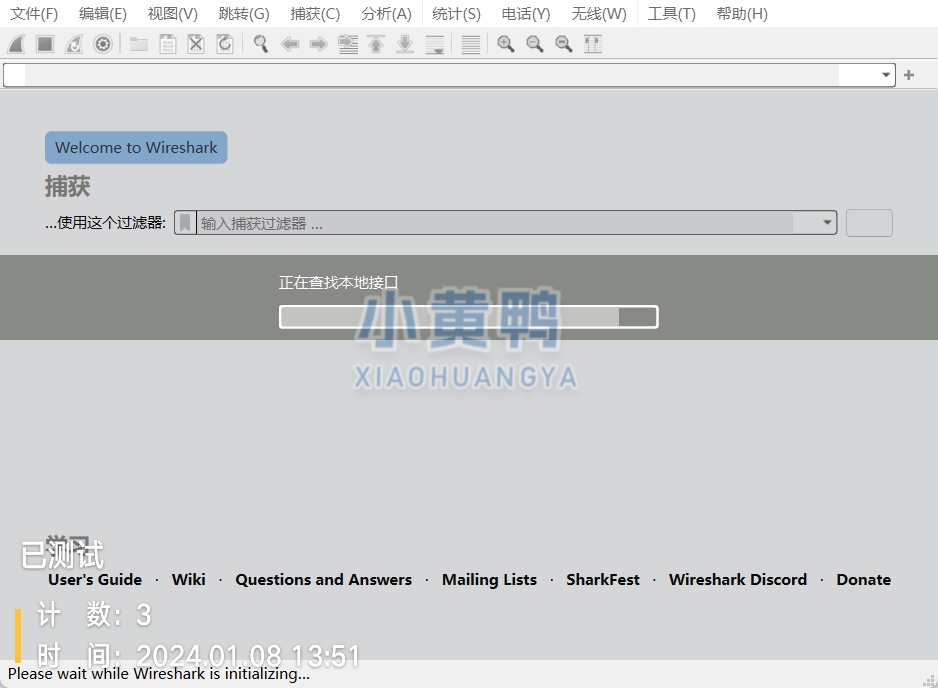Open capture options gear icon
The width and height of the screenshot is (938, 688).
(103, 44)
